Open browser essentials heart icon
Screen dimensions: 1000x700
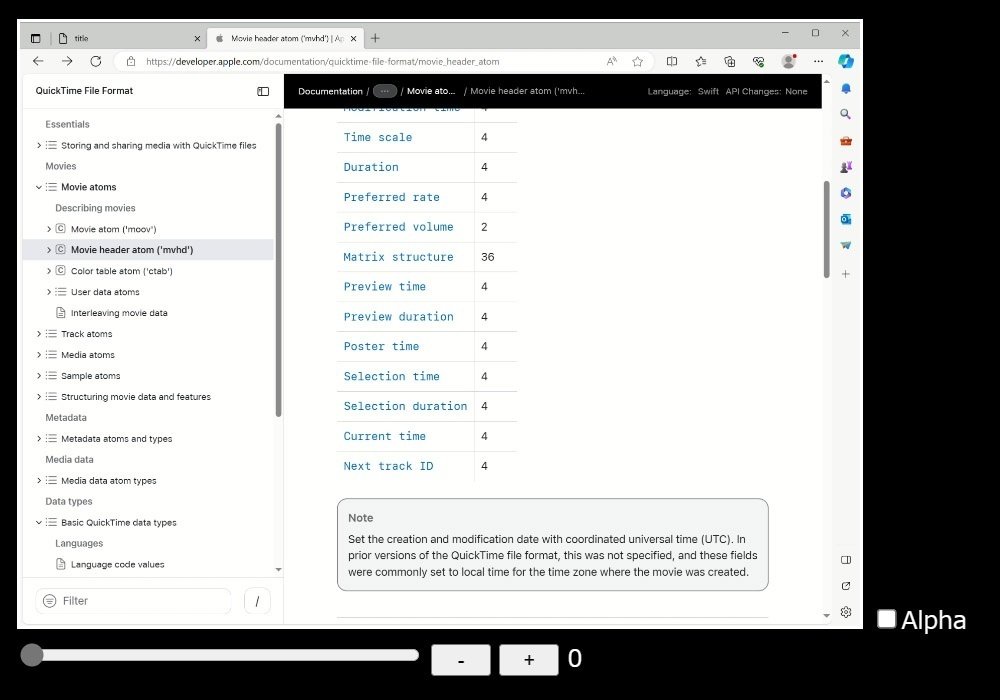(758, 61)
